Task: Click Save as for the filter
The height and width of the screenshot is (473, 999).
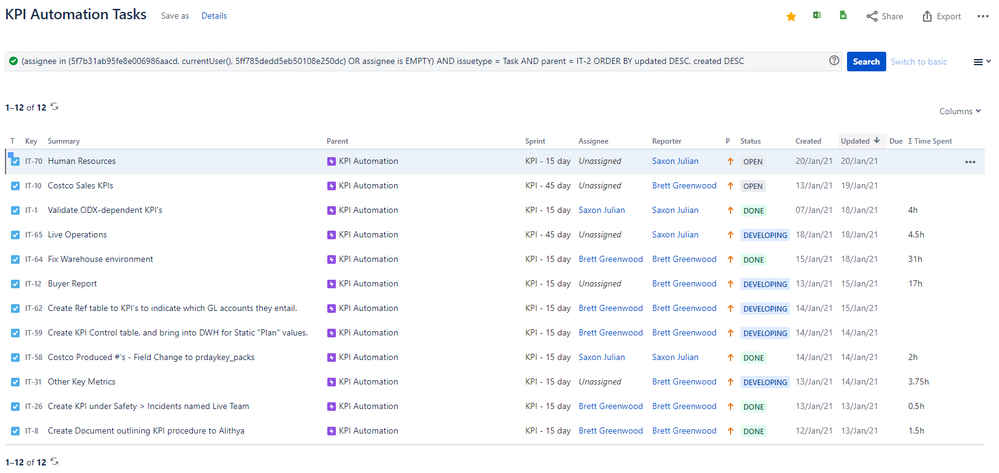Action: (175, 16)
